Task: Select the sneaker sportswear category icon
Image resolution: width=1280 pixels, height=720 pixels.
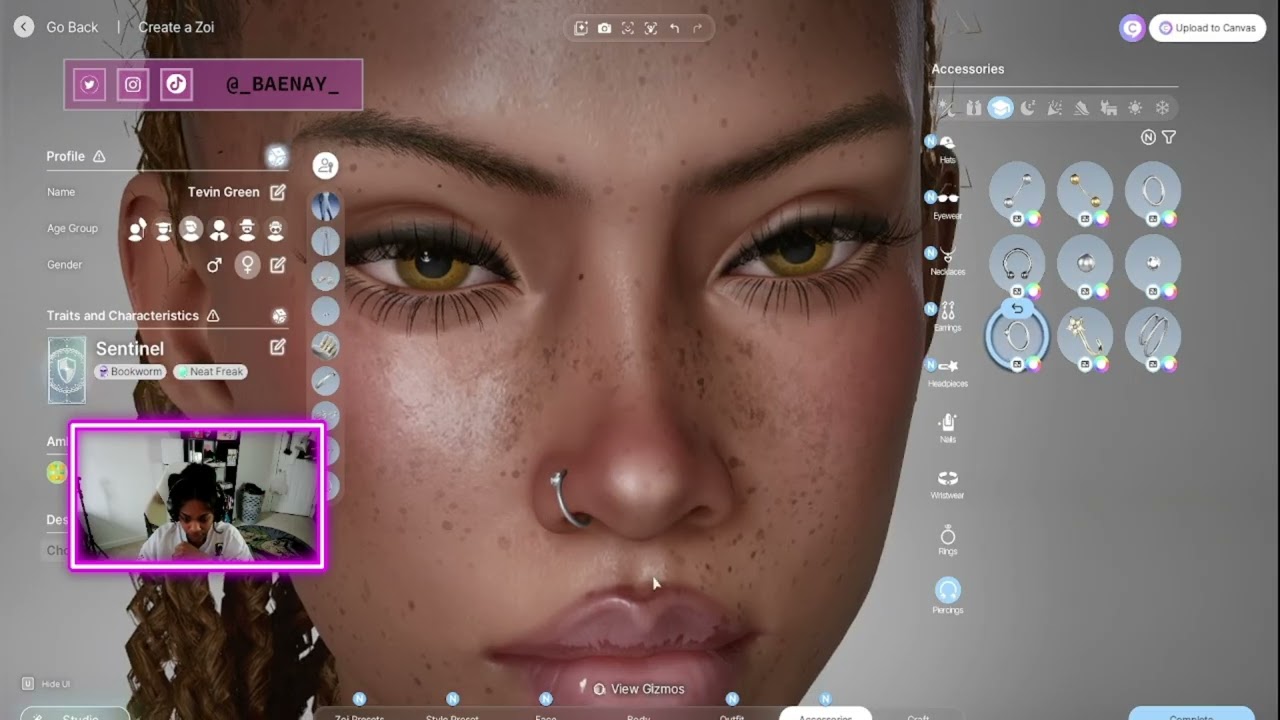Action: click(1082, 108)
